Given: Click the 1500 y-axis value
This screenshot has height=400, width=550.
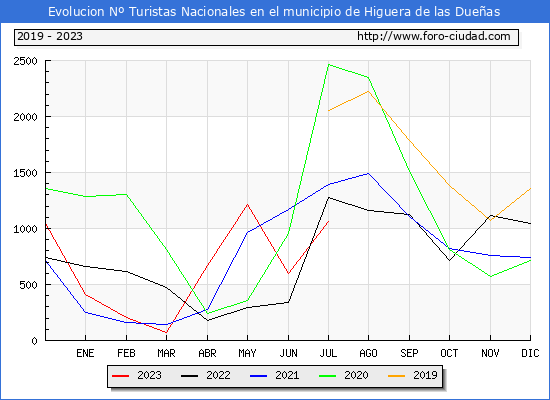Looking at the screenshot, I should (x=25, y=173).
